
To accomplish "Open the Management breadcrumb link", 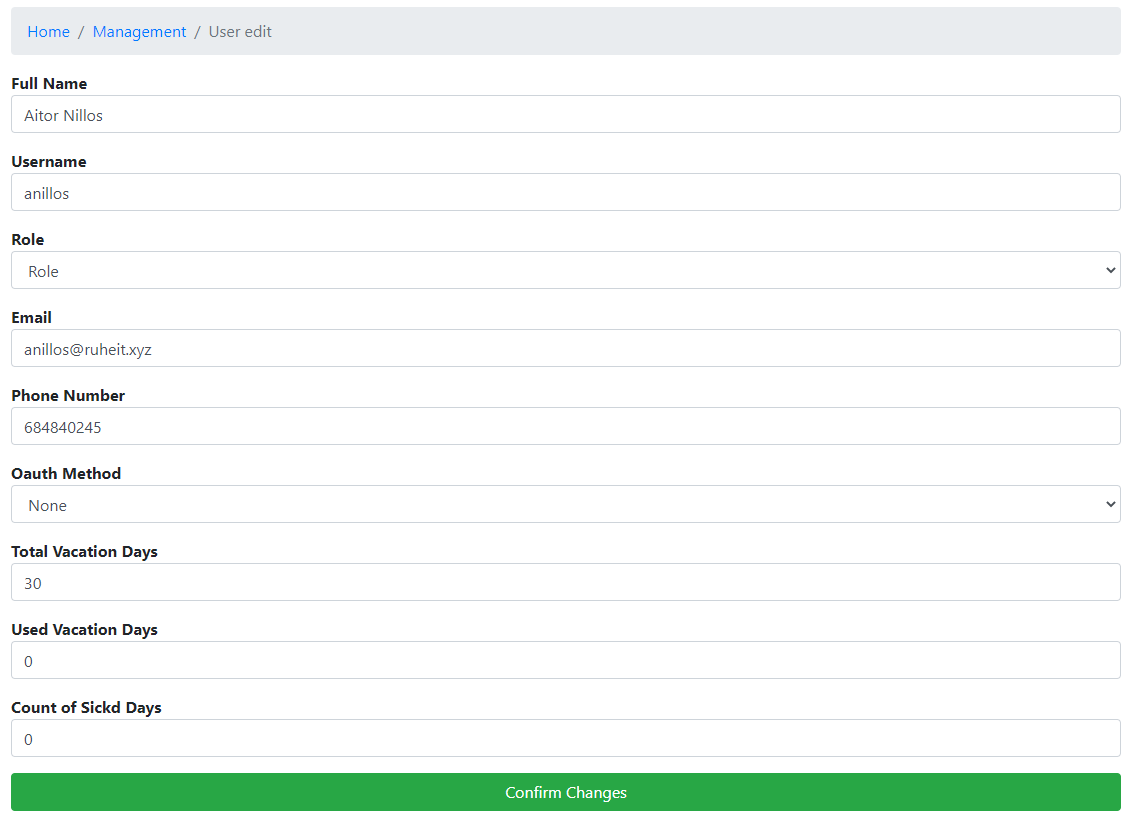I will pyautogui.click(x=139, y=31).
